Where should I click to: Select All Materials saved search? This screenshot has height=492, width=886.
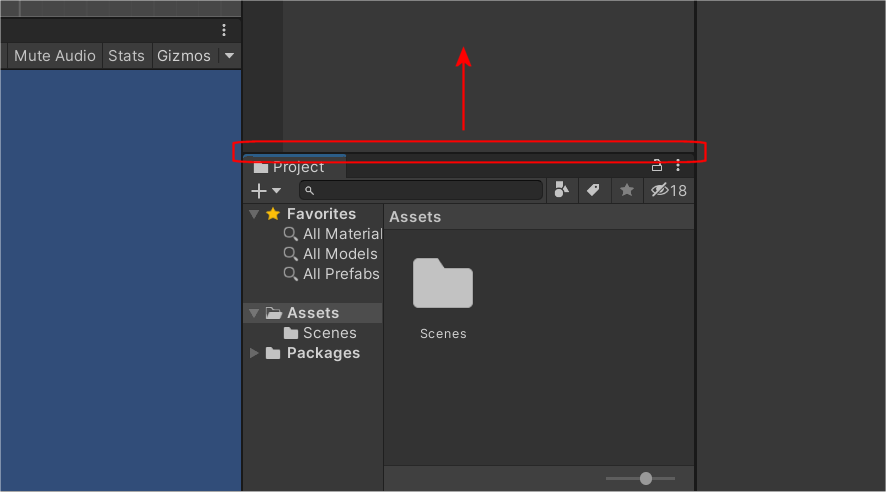333,234
